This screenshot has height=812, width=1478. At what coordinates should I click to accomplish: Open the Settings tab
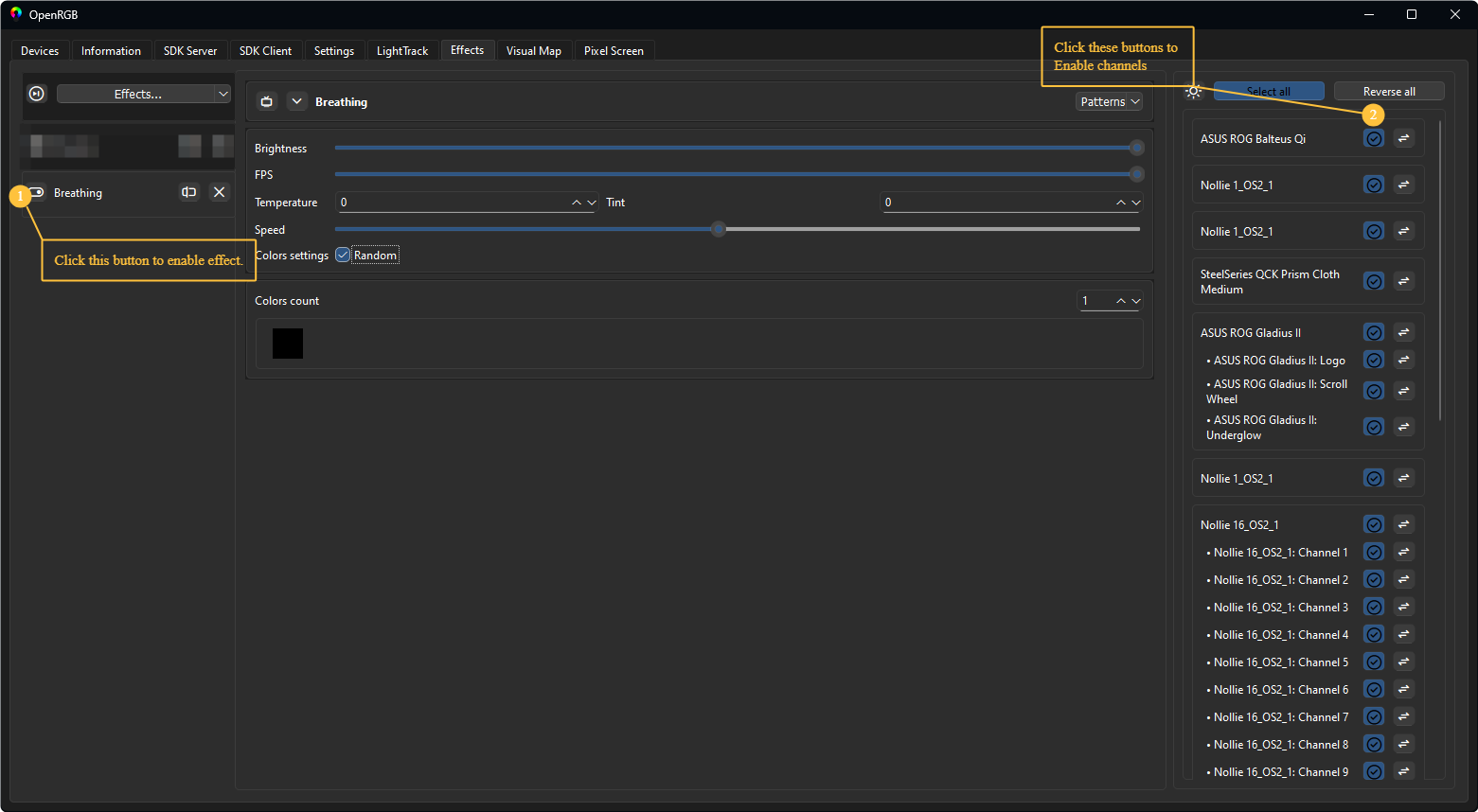[x=334, y=51]
